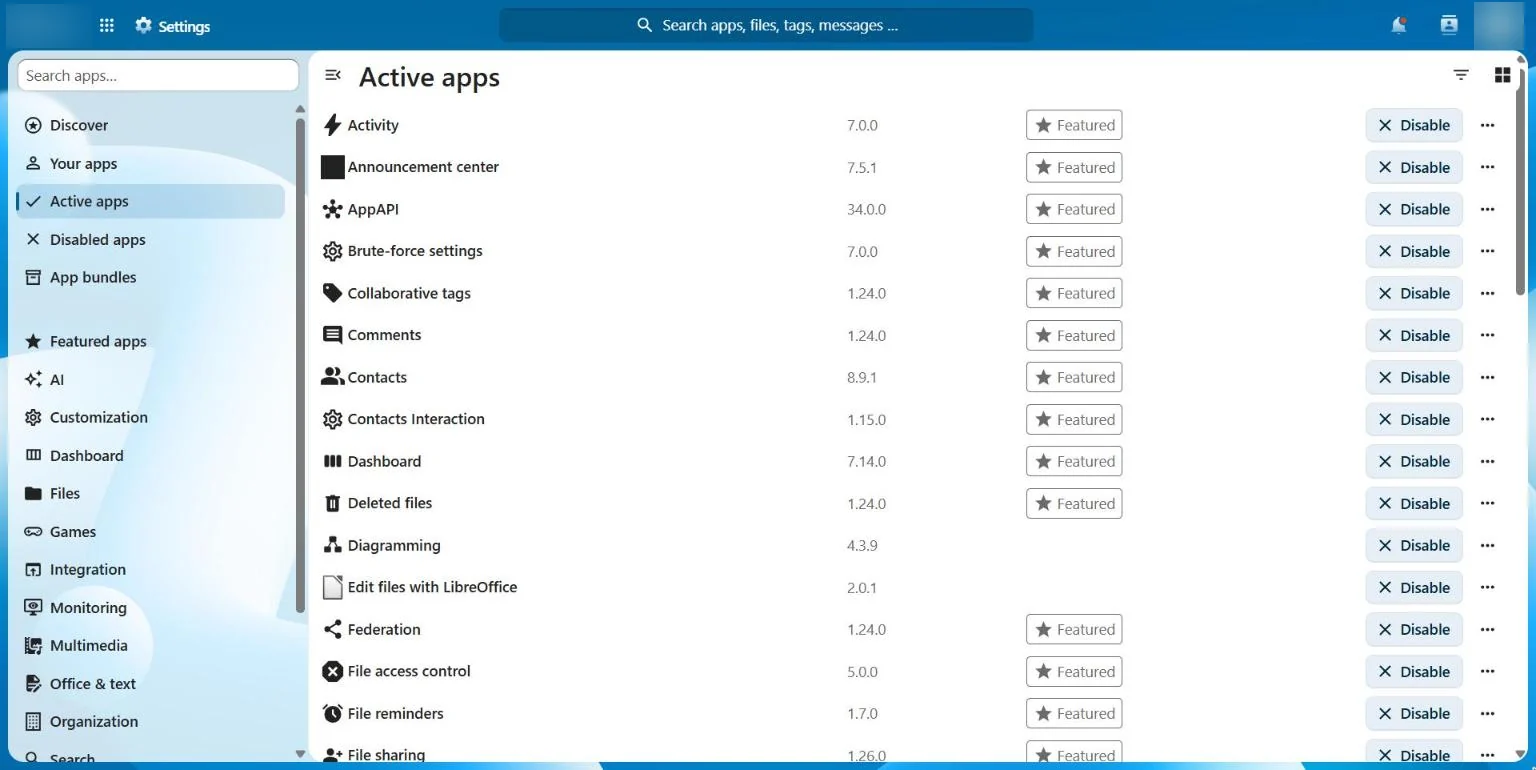The width and height of the screenshot is (1536, 770).
Task: Click the Contacts people icon
Action: pyautogui.click(x=333, y=377)
